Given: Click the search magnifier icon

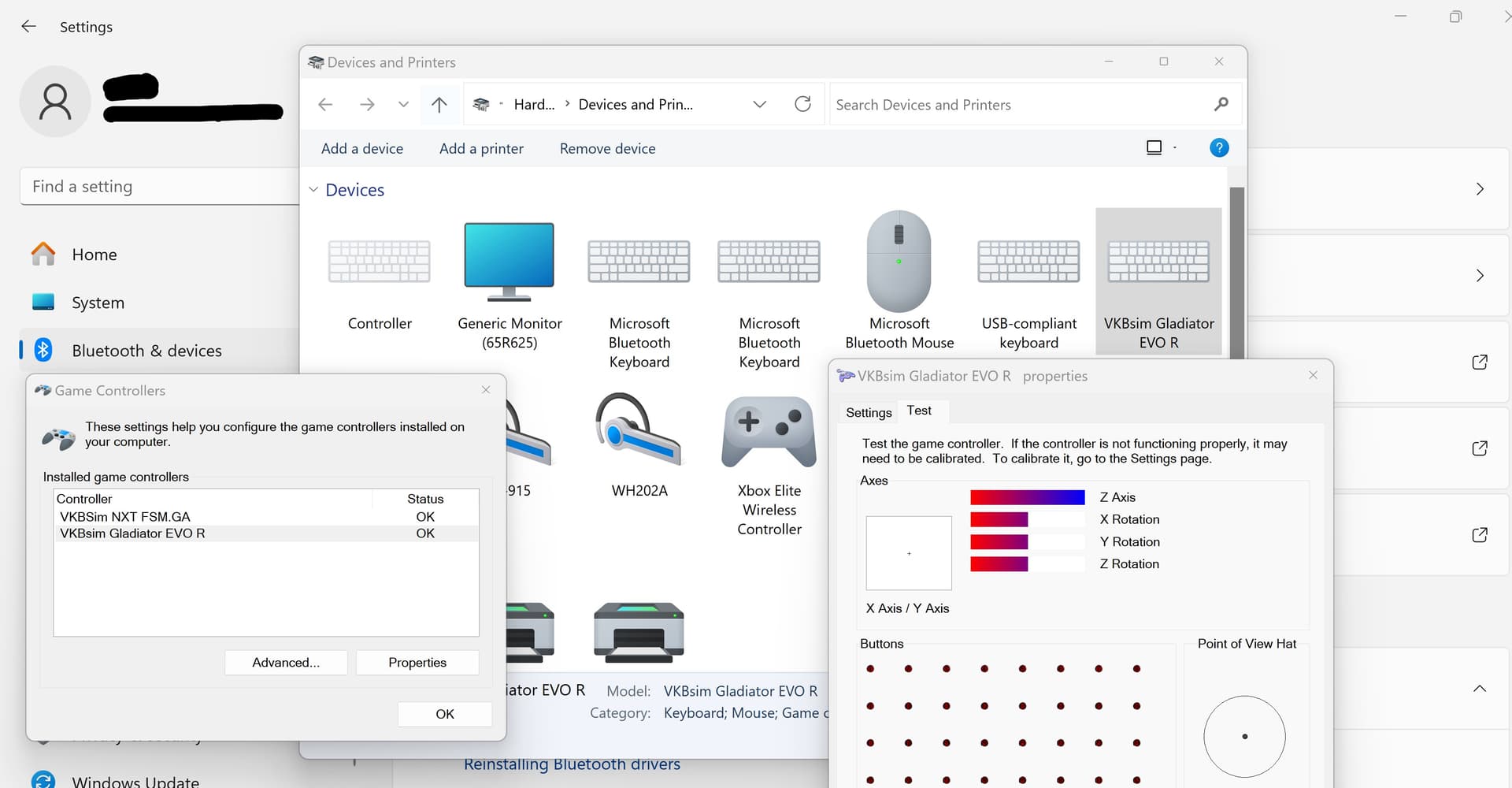Looking at the screenshot, I should (1221, 104).
